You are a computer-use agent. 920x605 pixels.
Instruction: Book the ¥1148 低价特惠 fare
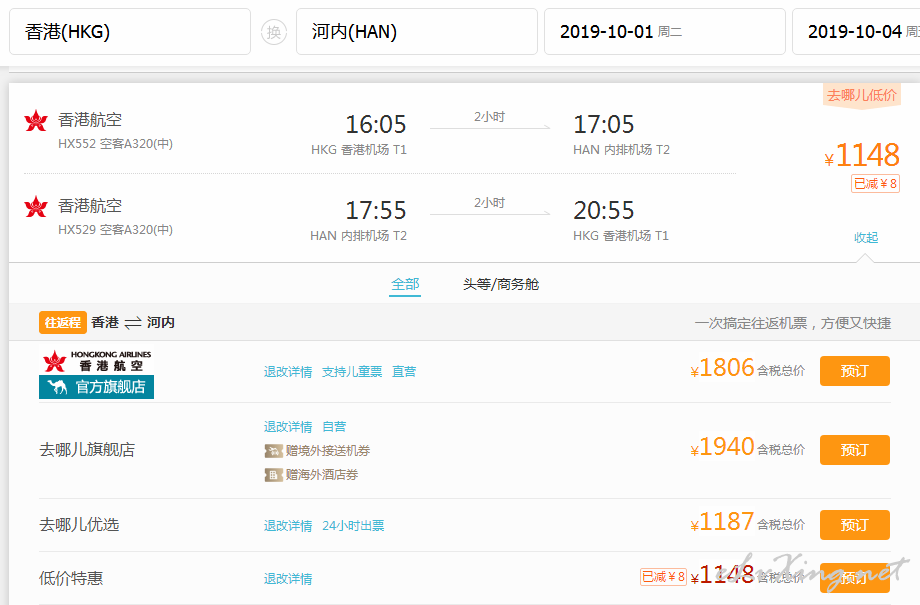[x=855, y=578]
